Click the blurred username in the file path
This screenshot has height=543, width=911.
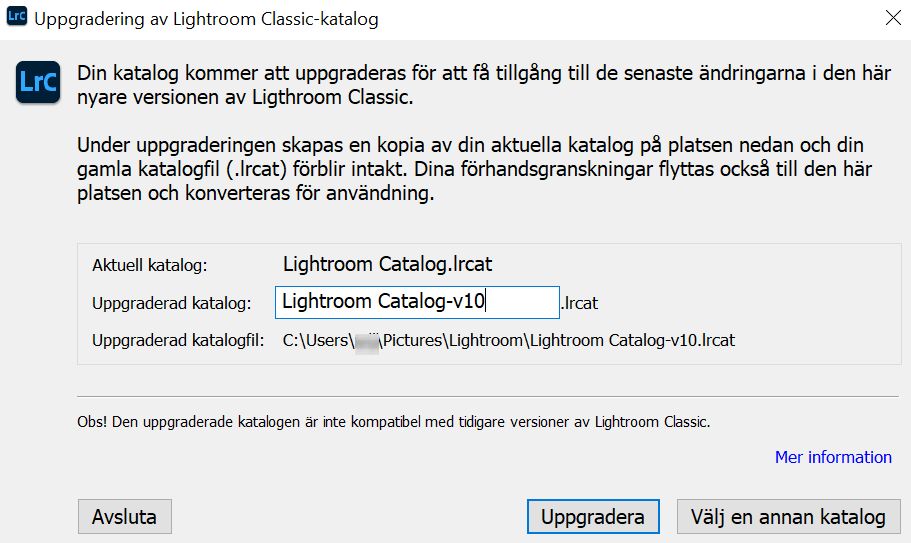(366, 340)
